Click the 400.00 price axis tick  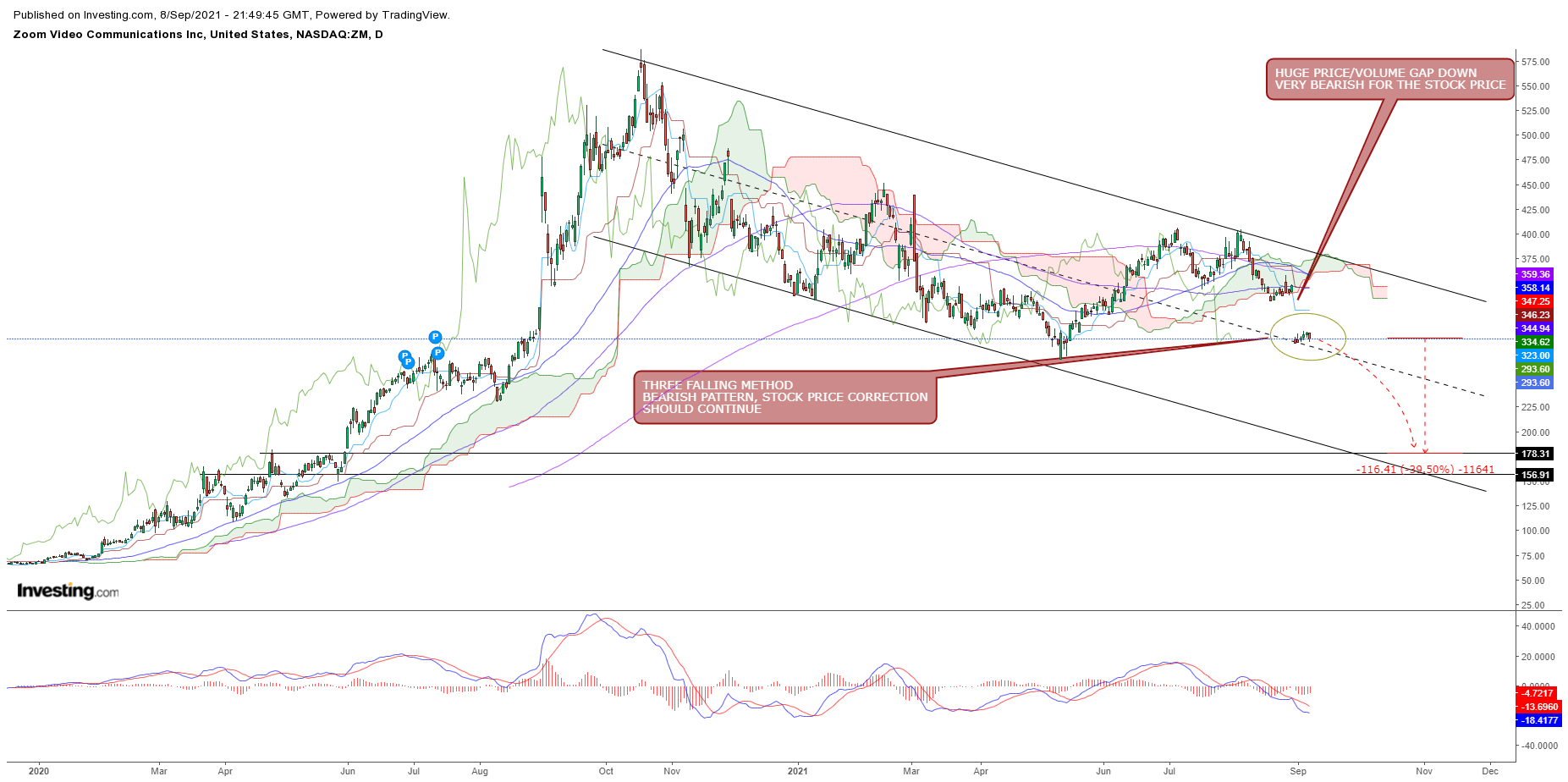click(x=1535, y=234)
